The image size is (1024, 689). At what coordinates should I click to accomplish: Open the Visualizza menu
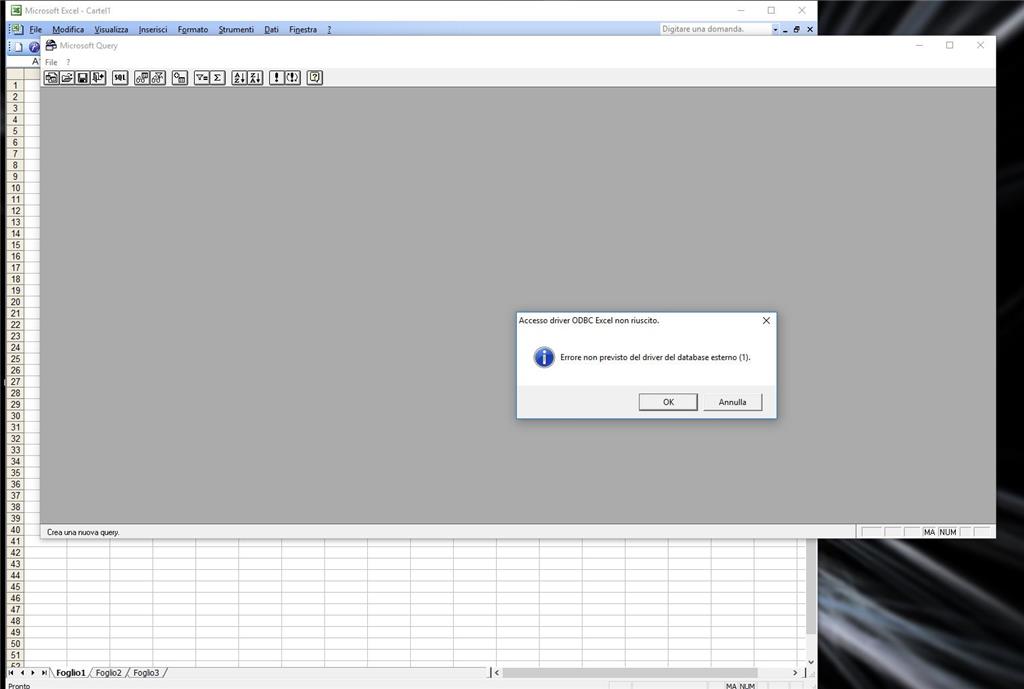tap(111, 29)
